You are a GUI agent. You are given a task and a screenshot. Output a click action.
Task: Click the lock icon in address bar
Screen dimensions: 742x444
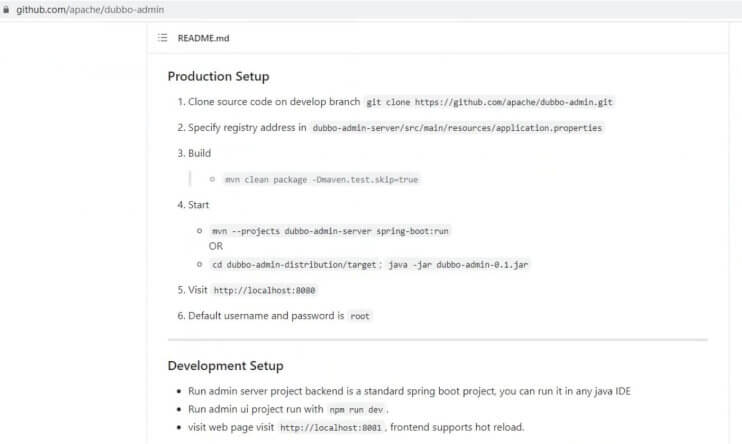pos(6,9)
